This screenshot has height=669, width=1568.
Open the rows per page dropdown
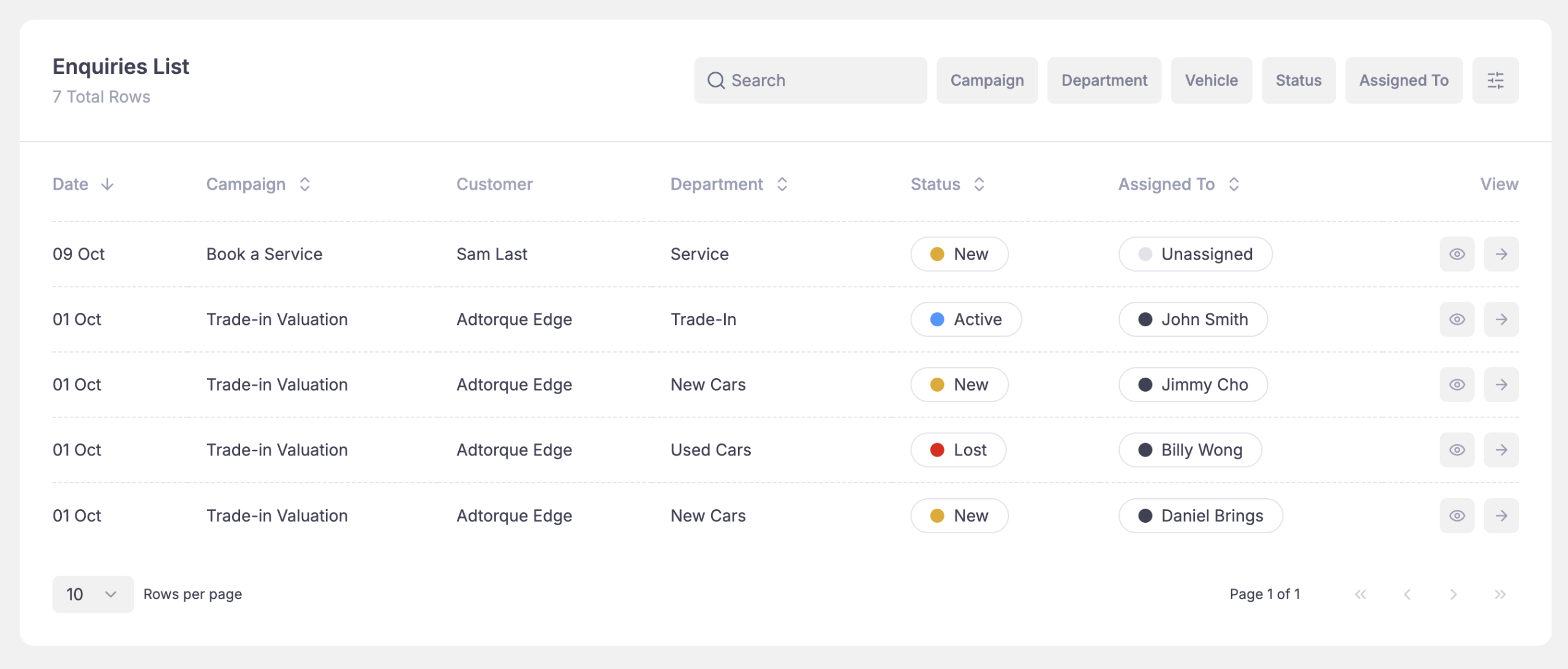coord(92,594)
